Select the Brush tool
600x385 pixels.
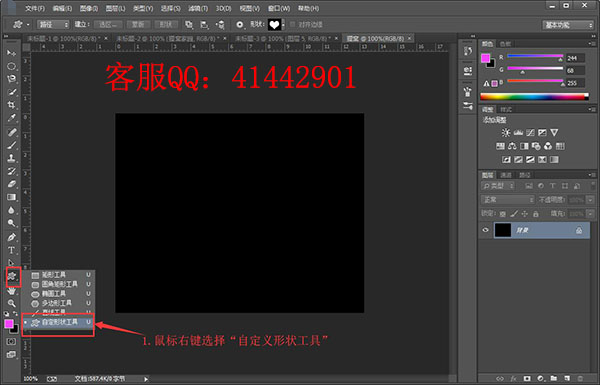point(11,145)
